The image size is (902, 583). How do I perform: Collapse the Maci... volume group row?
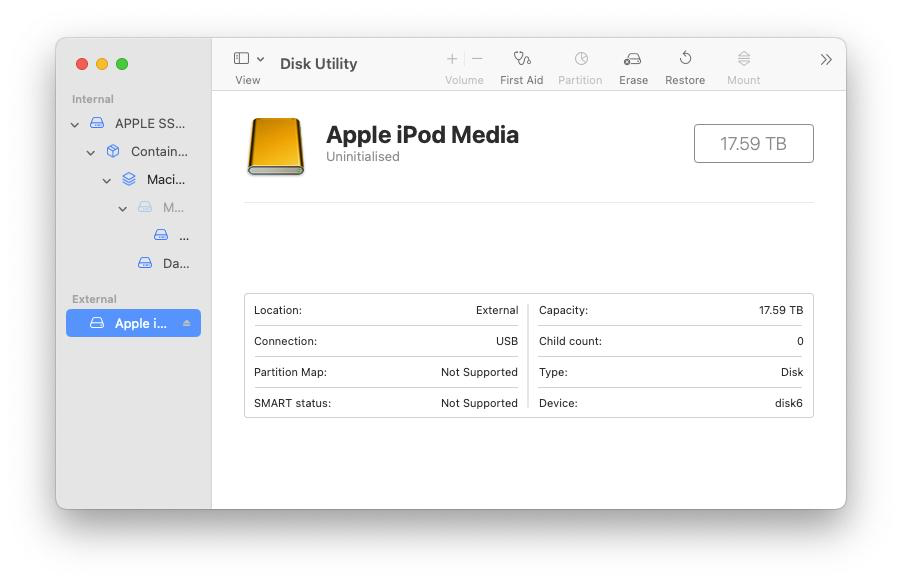[107, 181]
